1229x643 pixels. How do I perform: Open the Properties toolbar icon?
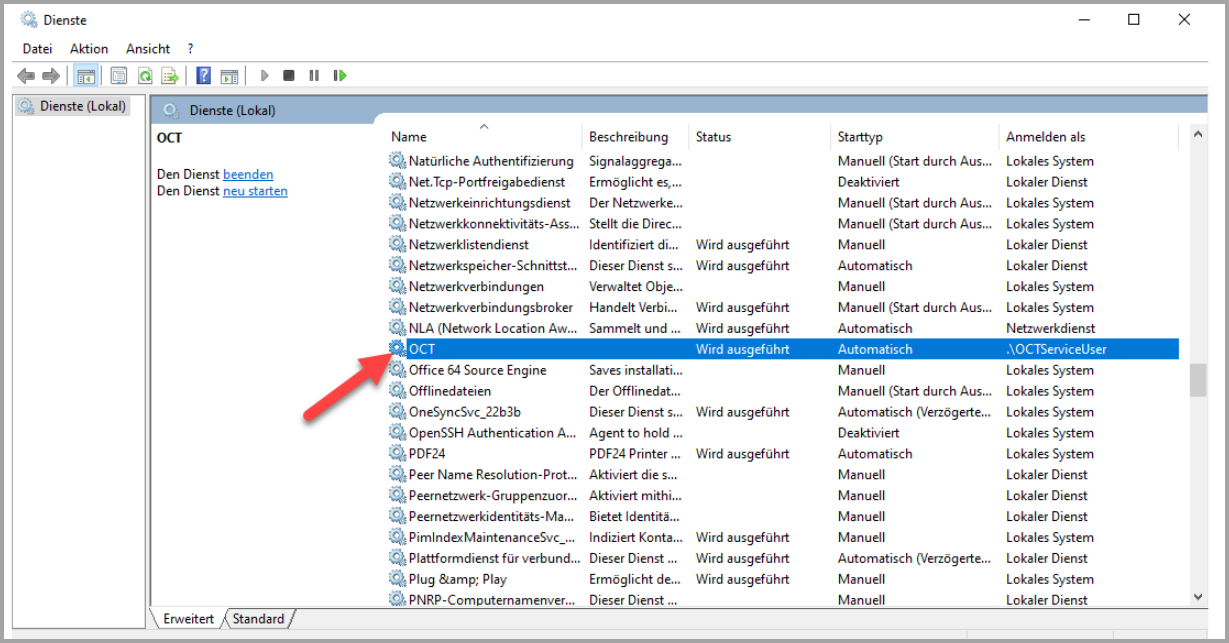tap(119, 76)
